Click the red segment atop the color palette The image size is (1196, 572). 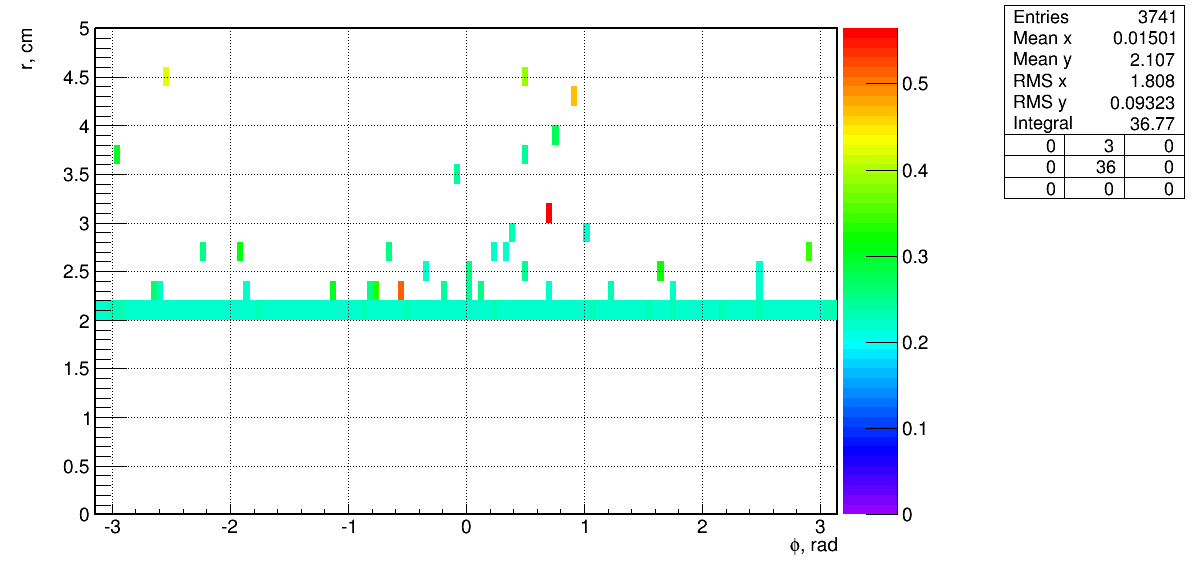tap(870, 33)
